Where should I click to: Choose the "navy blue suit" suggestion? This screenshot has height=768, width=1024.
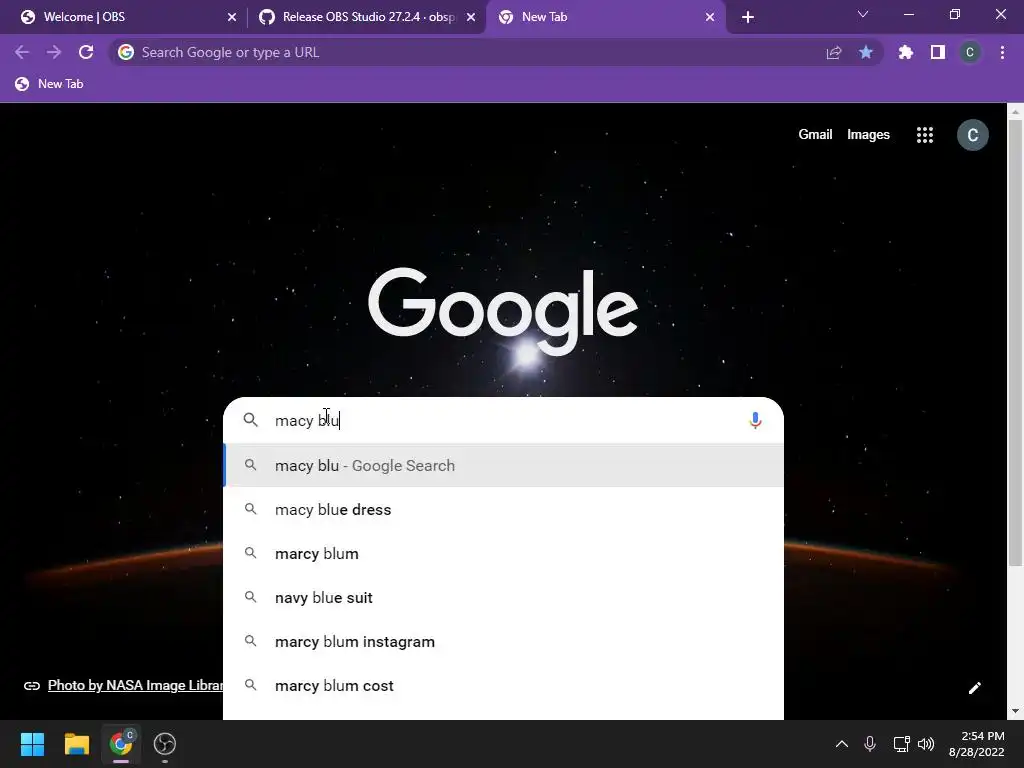coord(504,598)
